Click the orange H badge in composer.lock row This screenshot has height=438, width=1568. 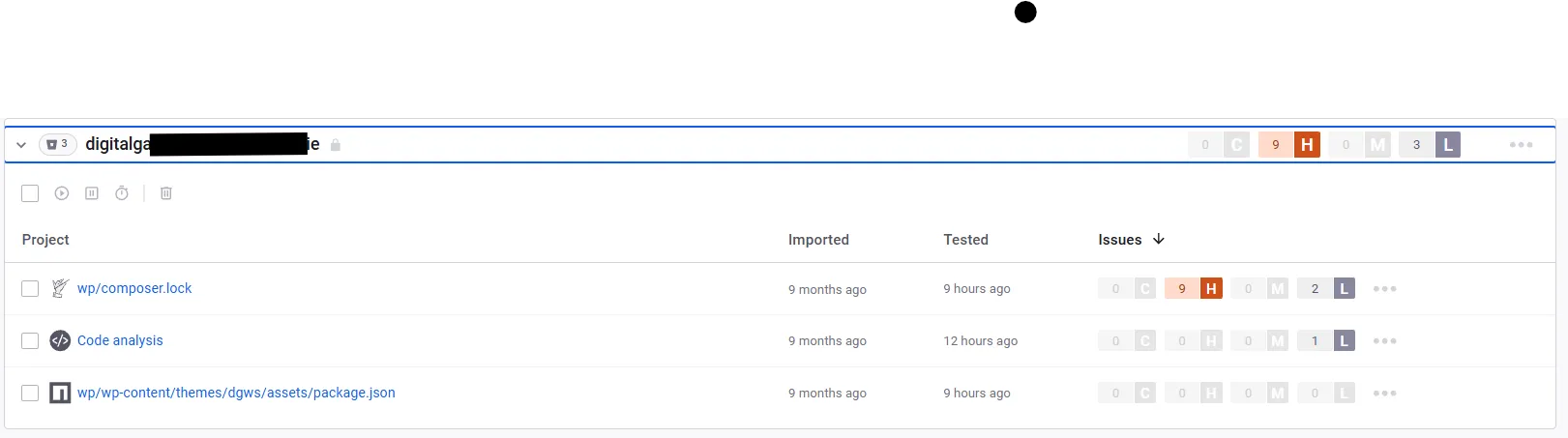1211,288
